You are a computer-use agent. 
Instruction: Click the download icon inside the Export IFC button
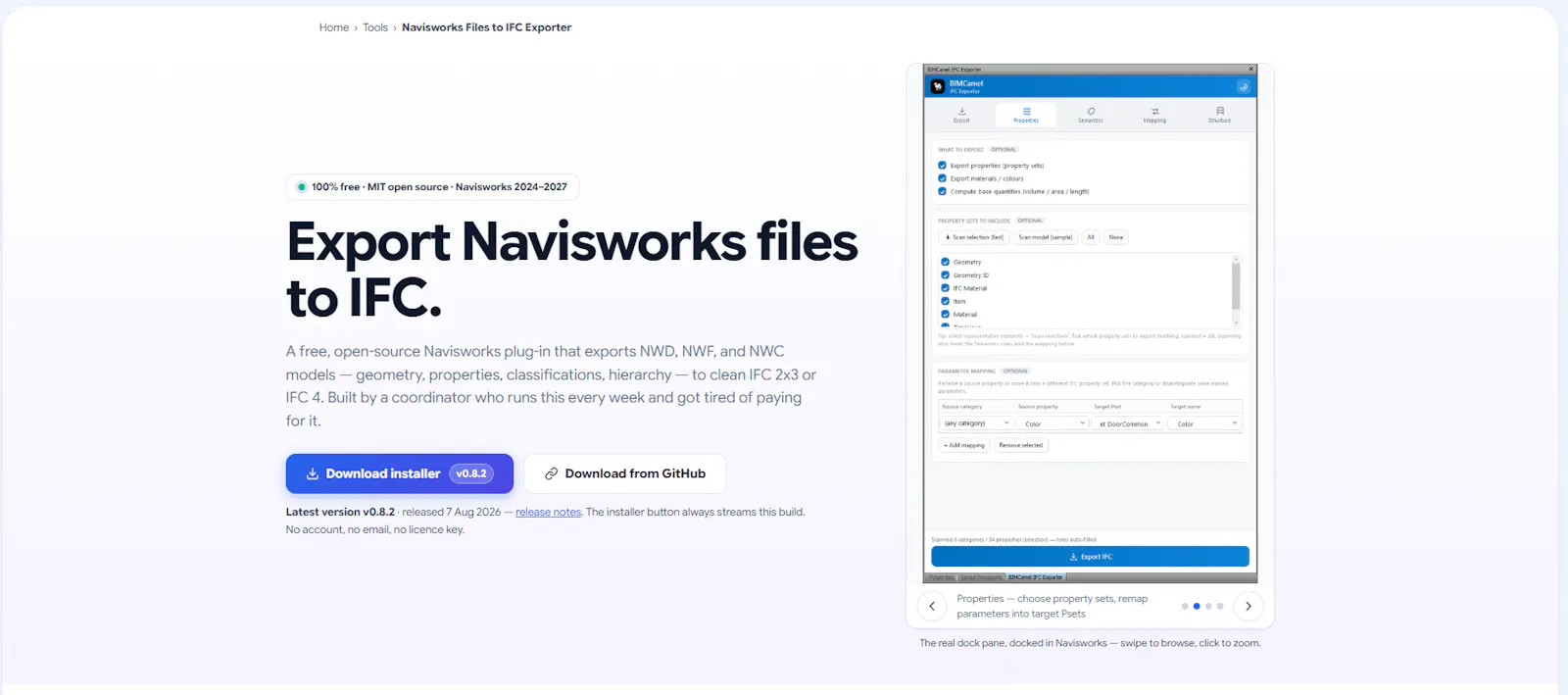[x=1073, y=557]
